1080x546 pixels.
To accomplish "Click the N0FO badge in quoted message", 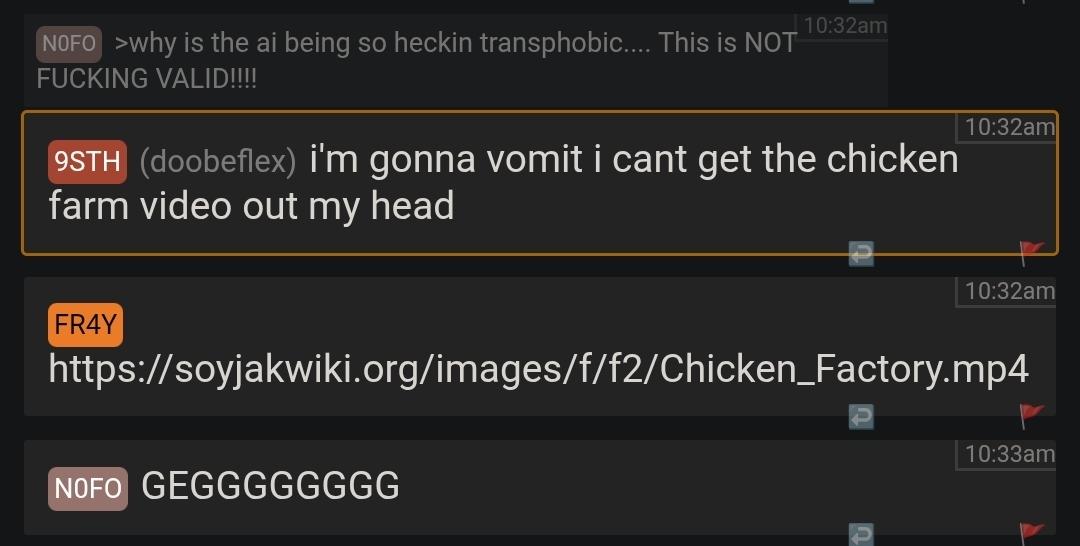I will [69, 43].
